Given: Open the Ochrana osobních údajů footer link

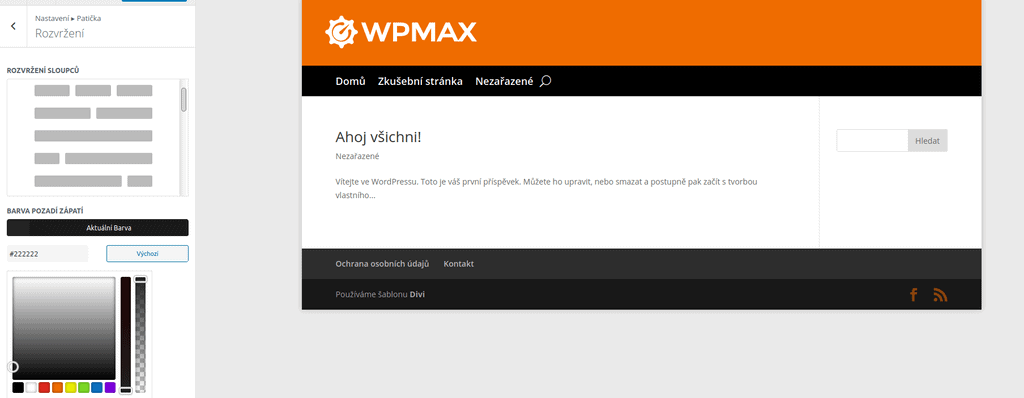Looking at the screenshot, I should 382,264.
